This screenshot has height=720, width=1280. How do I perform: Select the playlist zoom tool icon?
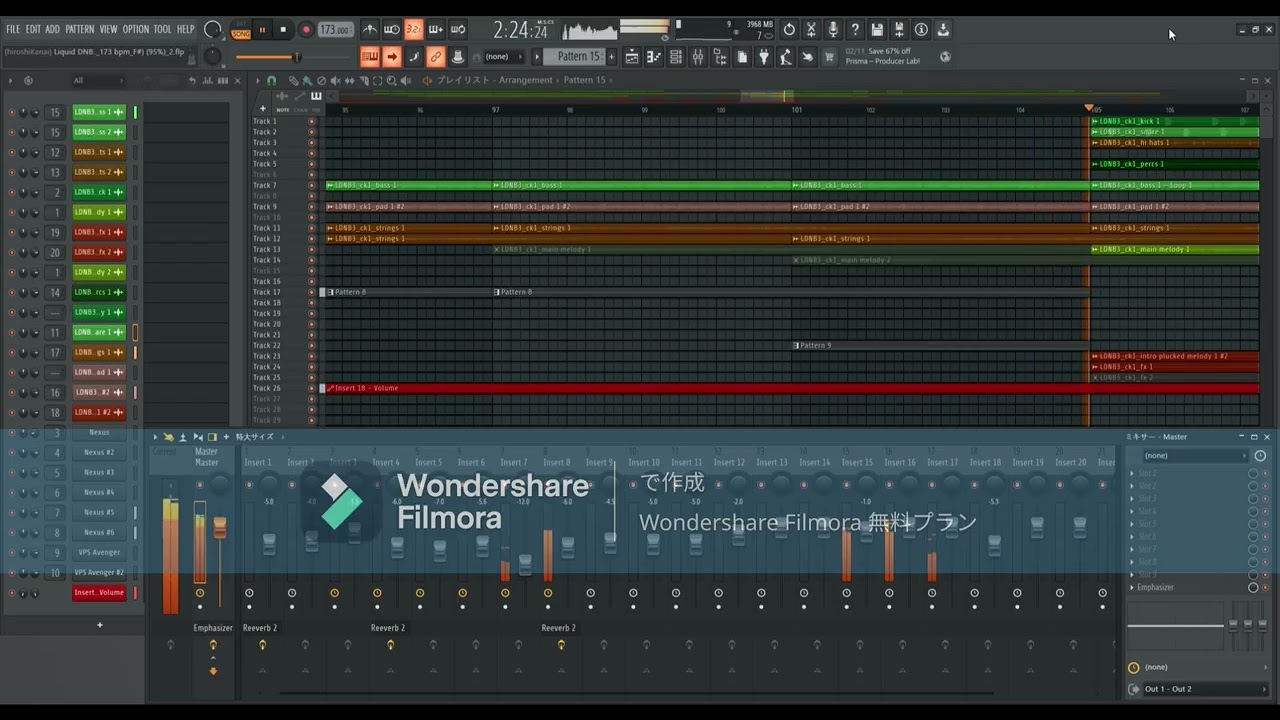[391, 80]
